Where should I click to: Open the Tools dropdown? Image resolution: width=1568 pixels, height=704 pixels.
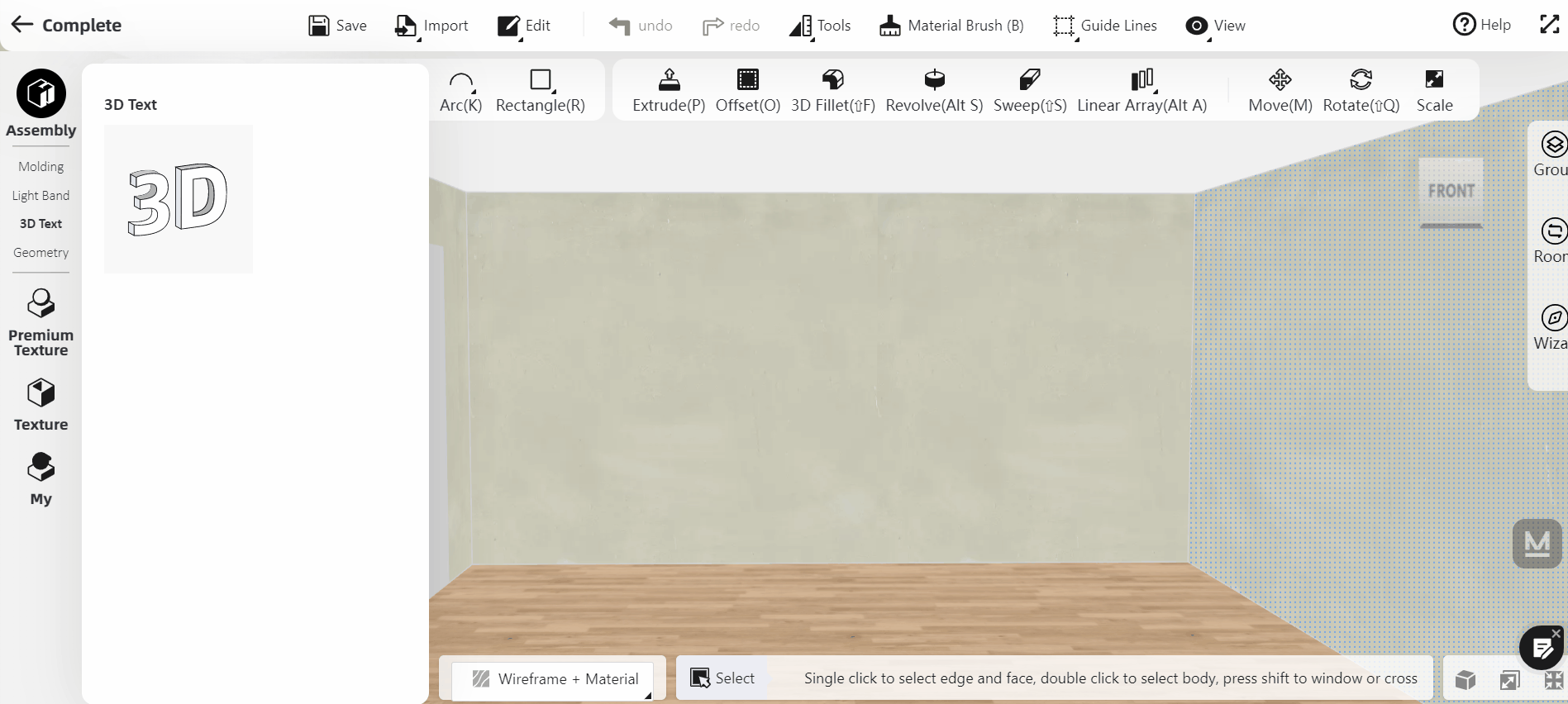(x=820, y=26)
